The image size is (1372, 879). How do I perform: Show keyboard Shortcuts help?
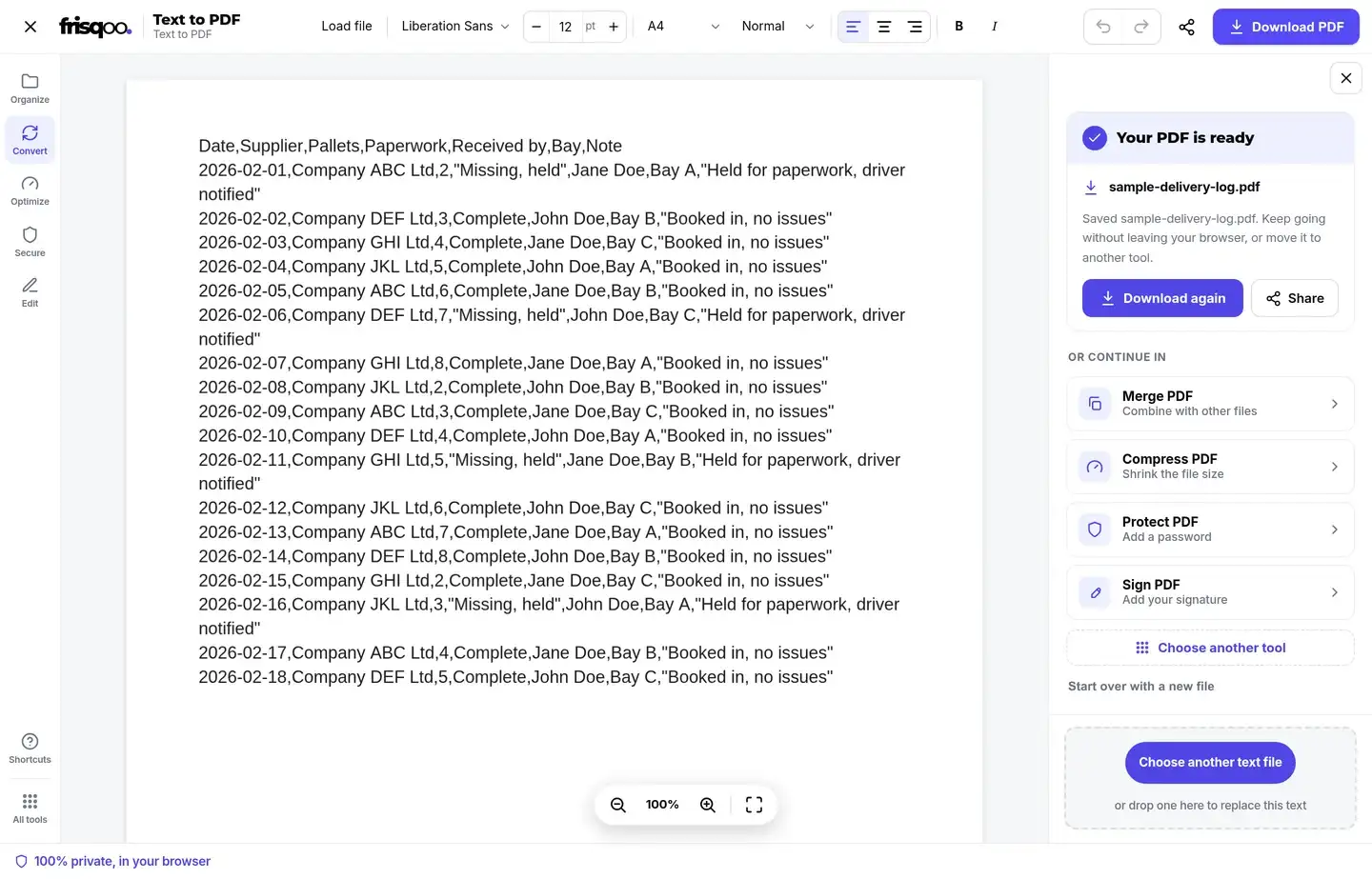click(x=30, y=749)
